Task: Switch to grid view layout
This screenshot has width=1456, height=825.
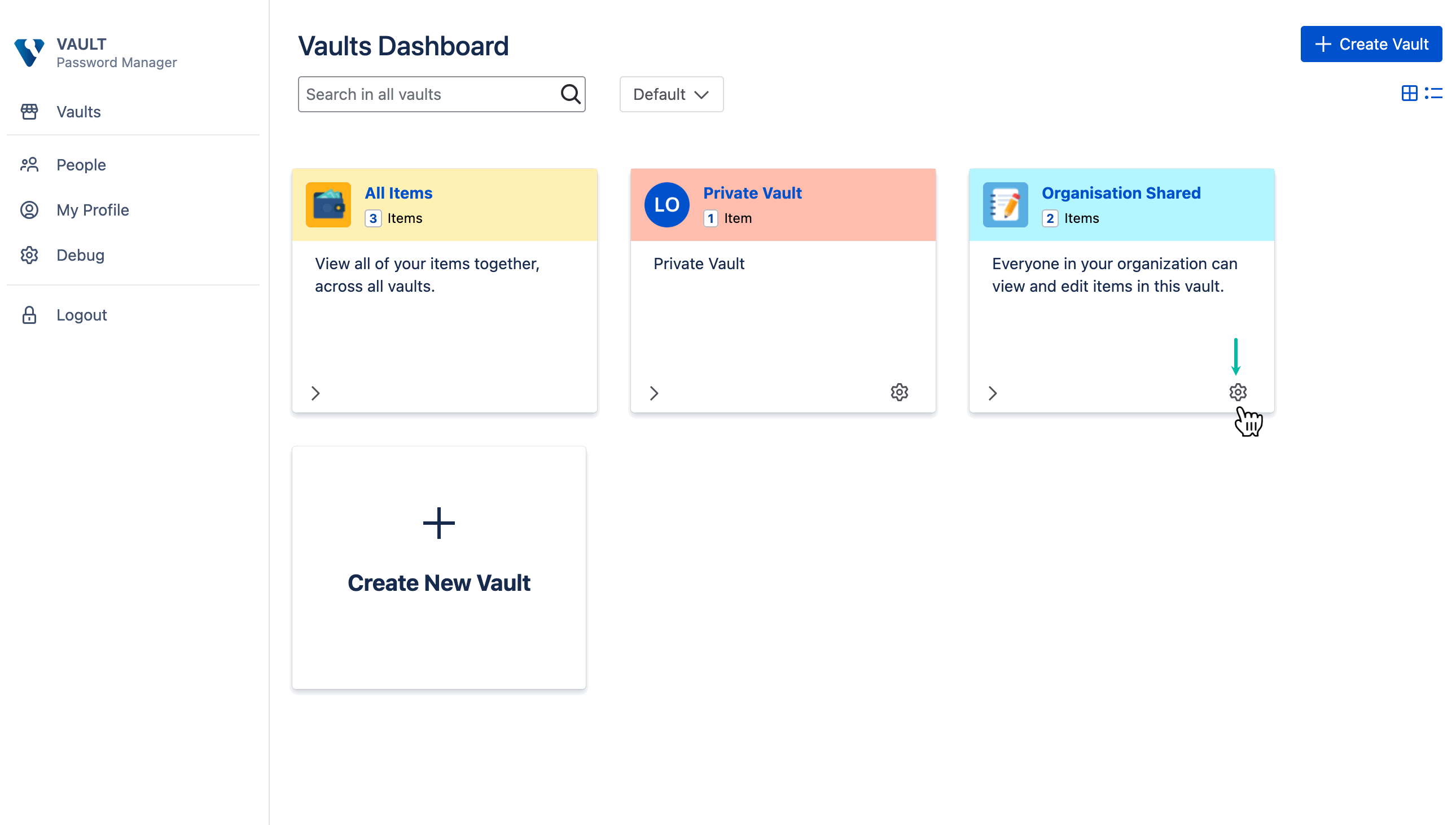Action: click(1409, 94)
